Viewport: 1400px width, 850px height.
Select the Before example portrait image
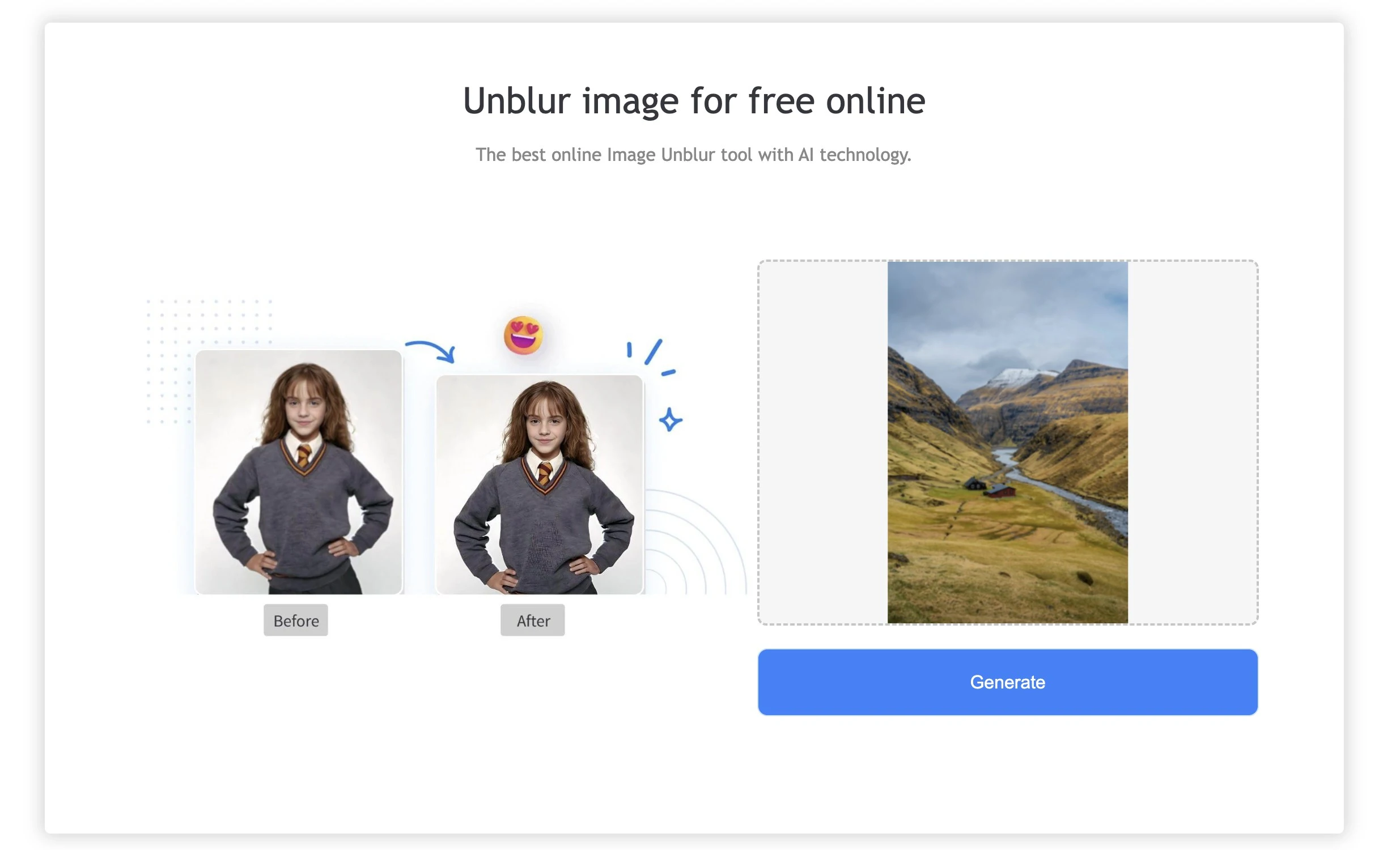pos(299,472)
